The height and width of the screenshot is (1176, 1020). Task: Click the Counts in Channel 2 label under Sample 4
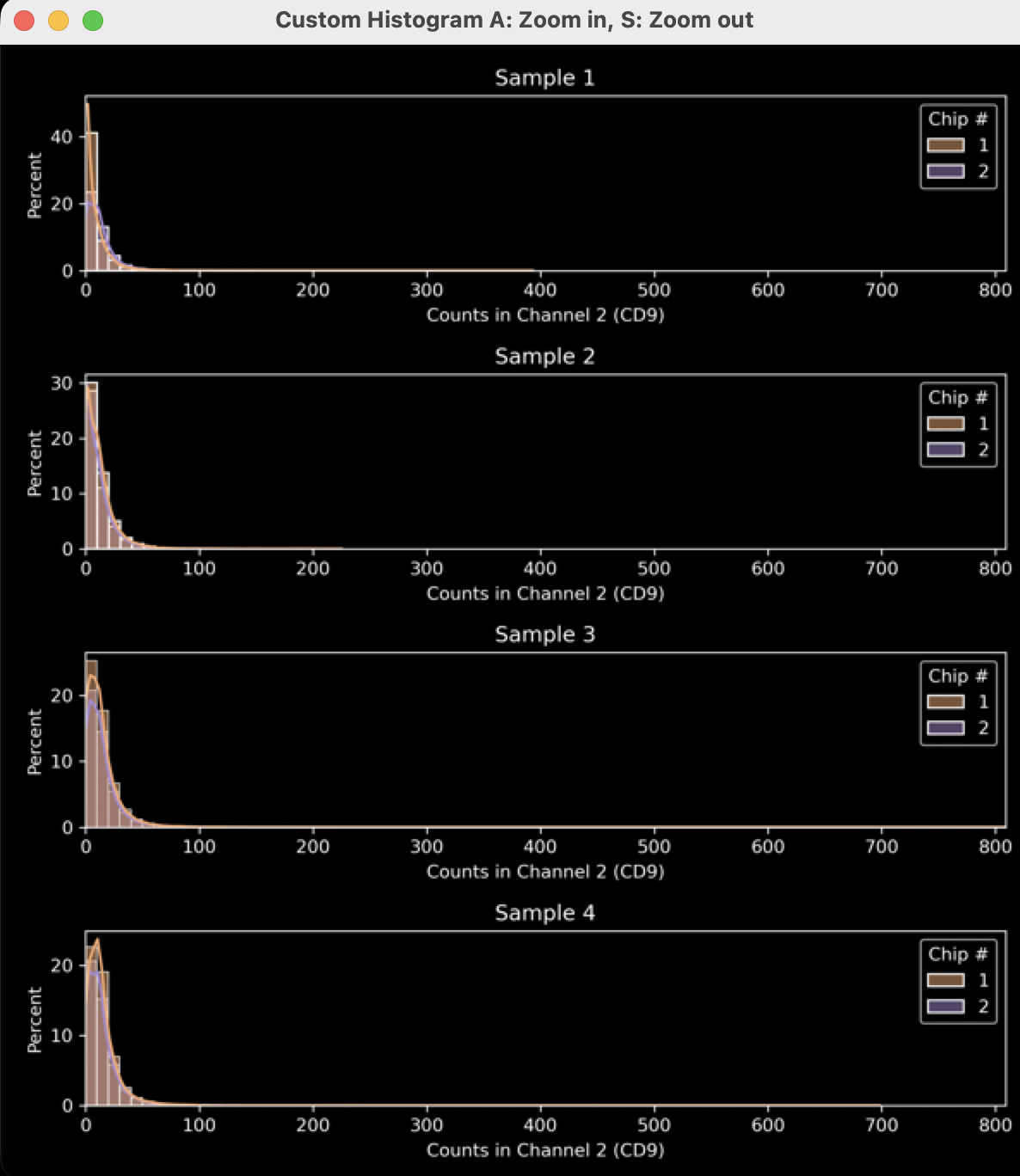coord(545,1150)
